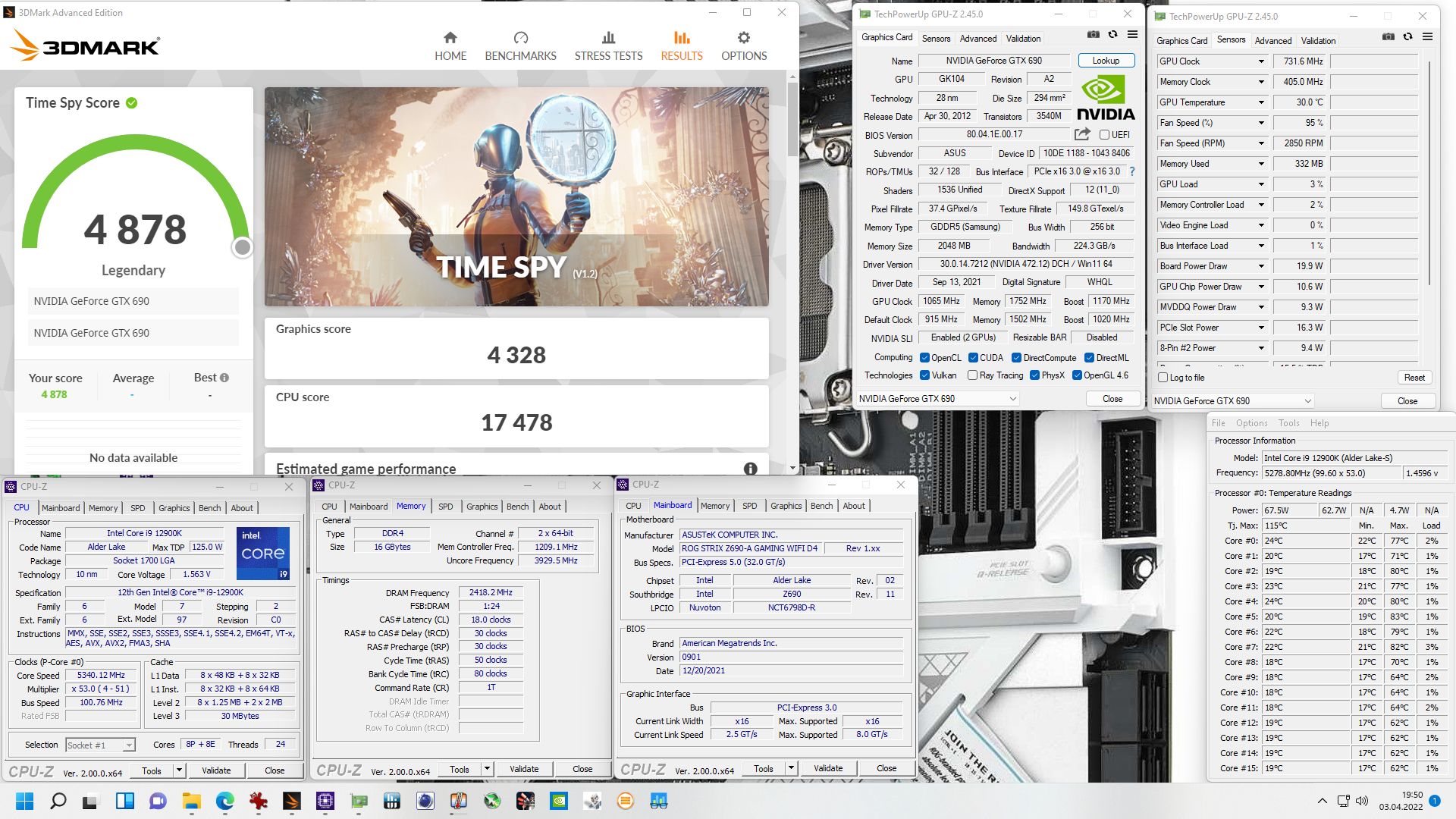Toggle the CUDA checkbox

click(x=973, y=358)
